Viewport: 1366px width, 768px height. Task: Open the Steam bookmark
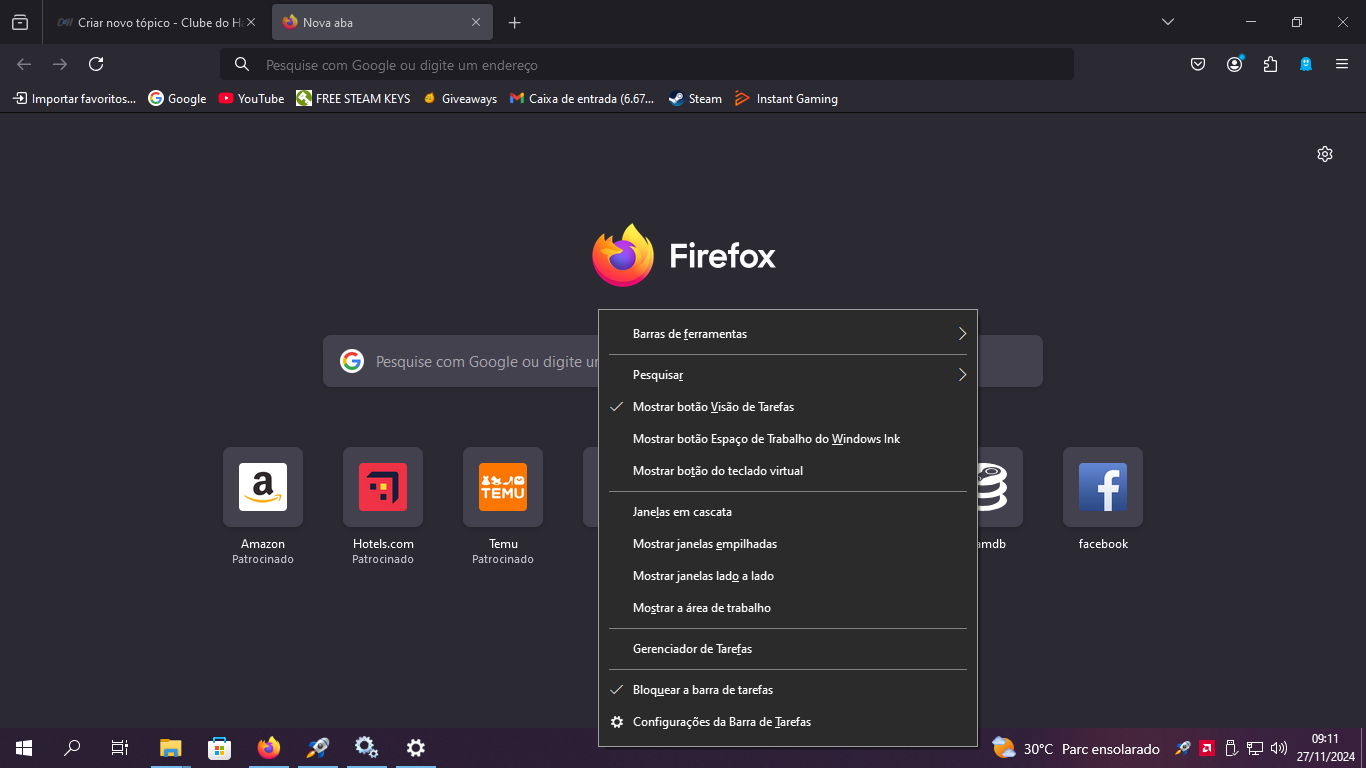tap(695, 98)
